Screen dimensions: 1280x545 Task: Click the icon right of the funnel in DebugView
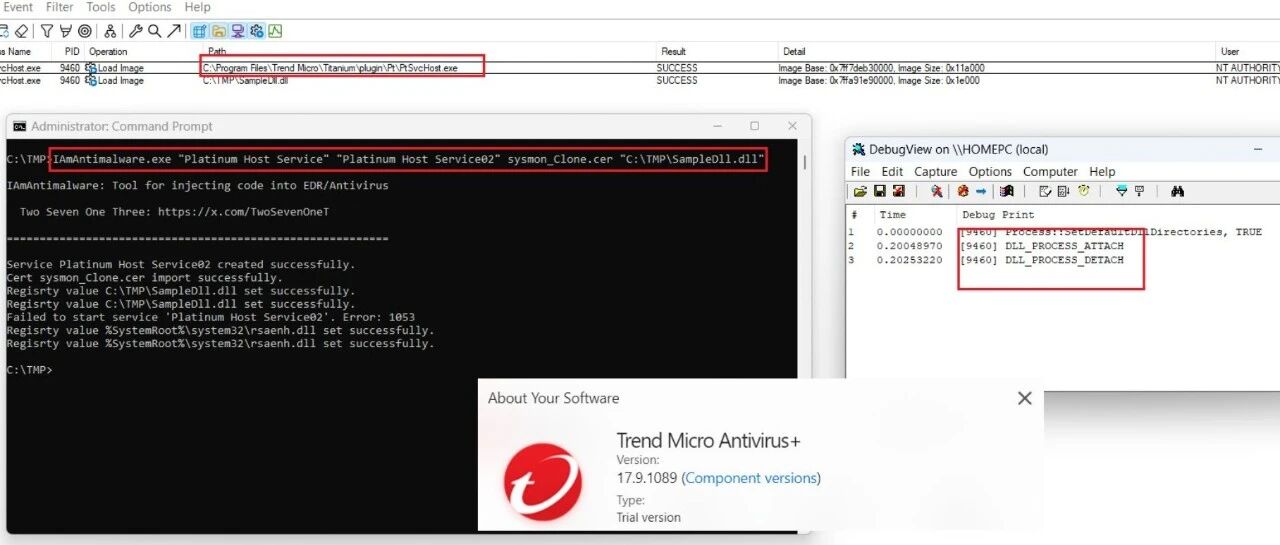[x=1139, y=191]
